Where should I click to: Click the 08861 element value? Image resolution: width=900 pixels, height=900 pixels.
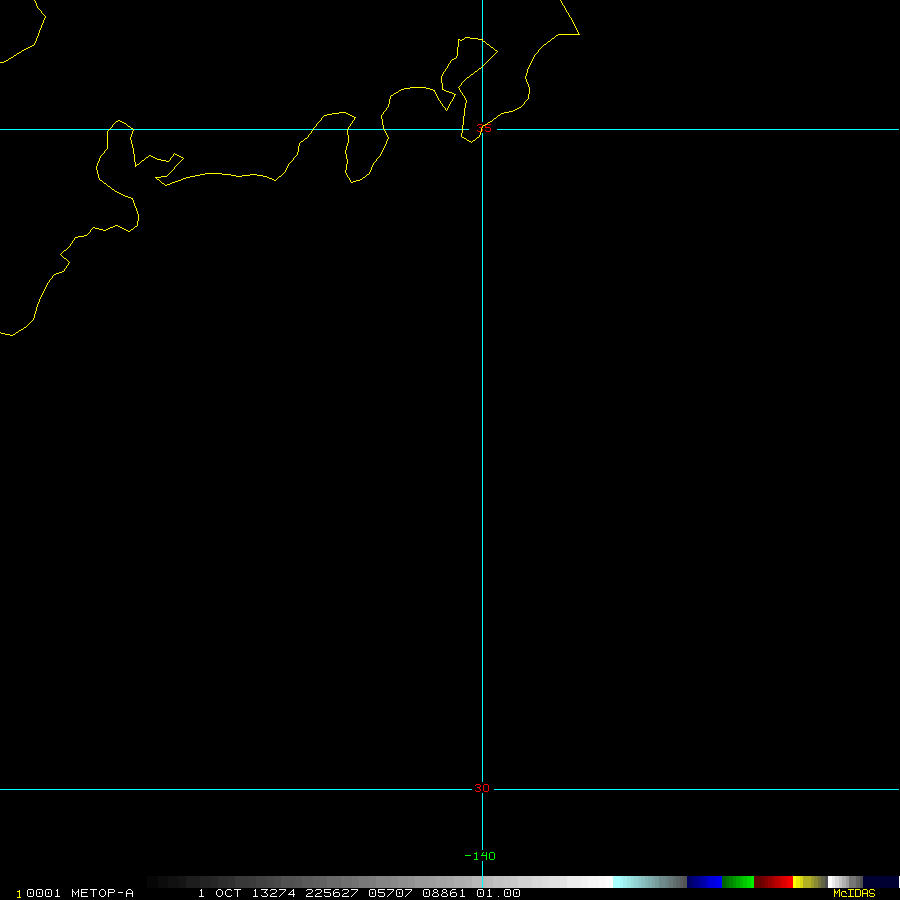[x=444, y=893]
